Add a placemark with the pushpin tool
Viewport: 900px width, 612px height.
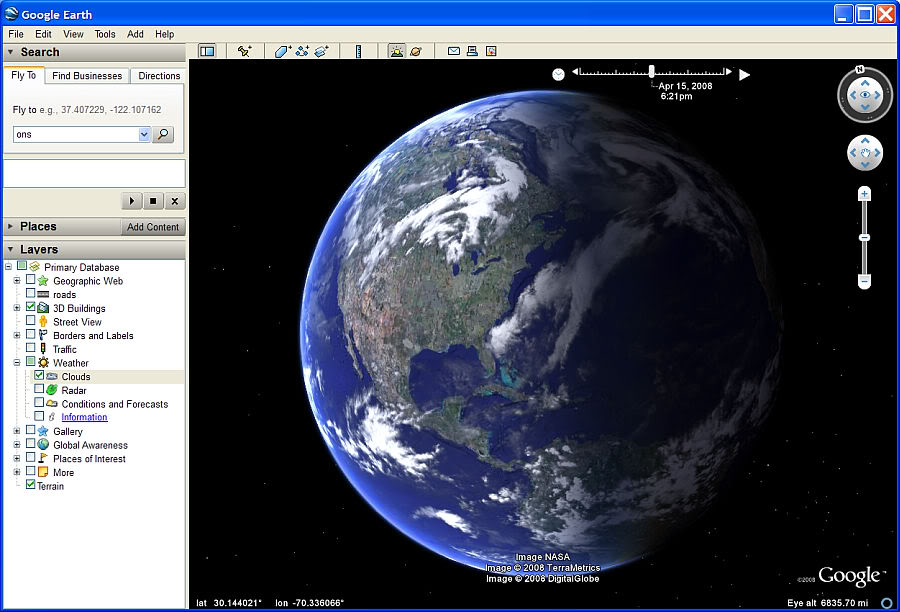245,50
